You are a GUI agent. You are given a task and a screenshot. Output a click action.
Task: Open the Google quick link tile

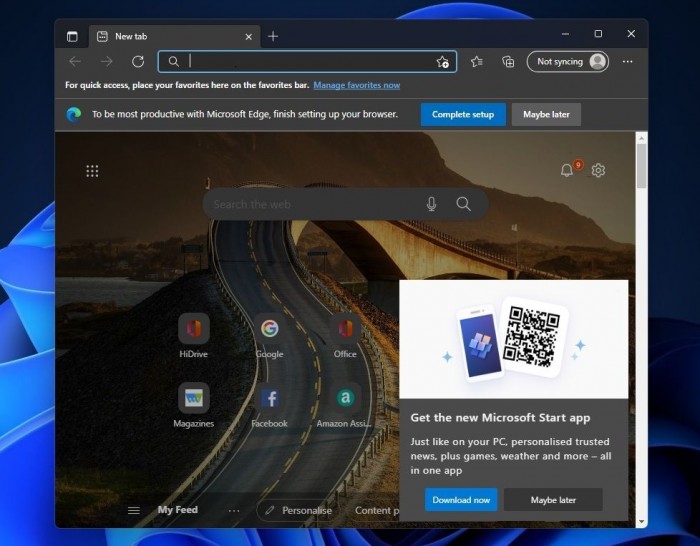point(269,329)
